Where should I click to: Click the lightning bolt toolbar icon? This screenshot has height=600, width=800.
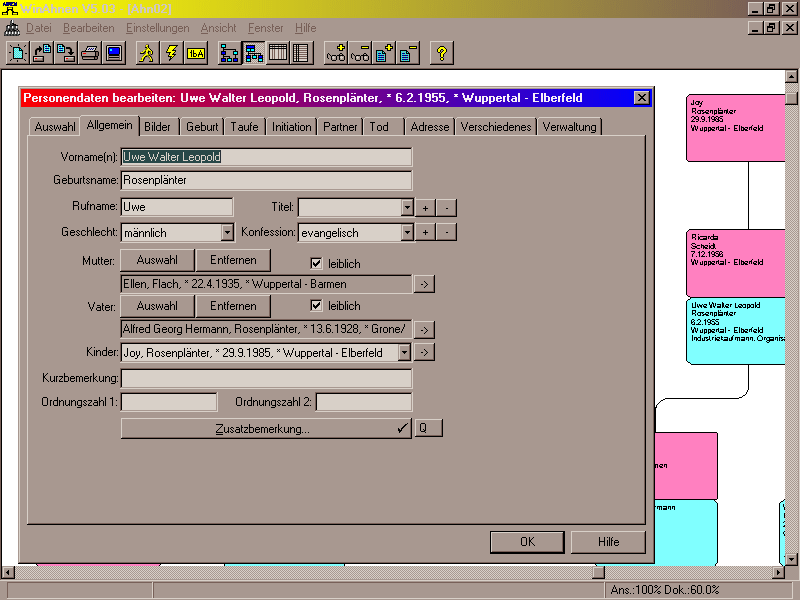[x=171, y=53]
